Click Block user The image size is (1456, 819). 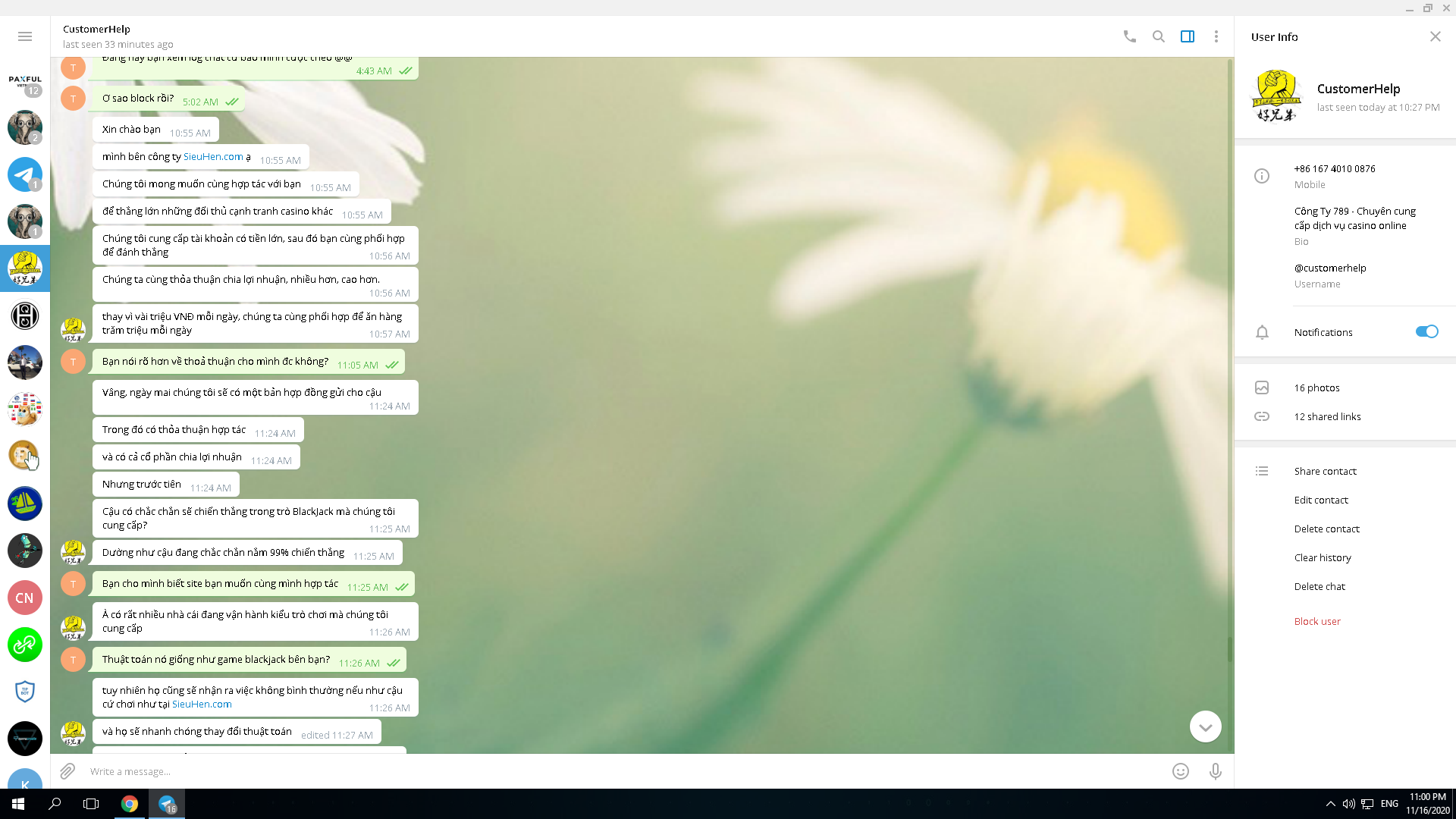point(1316,621)
